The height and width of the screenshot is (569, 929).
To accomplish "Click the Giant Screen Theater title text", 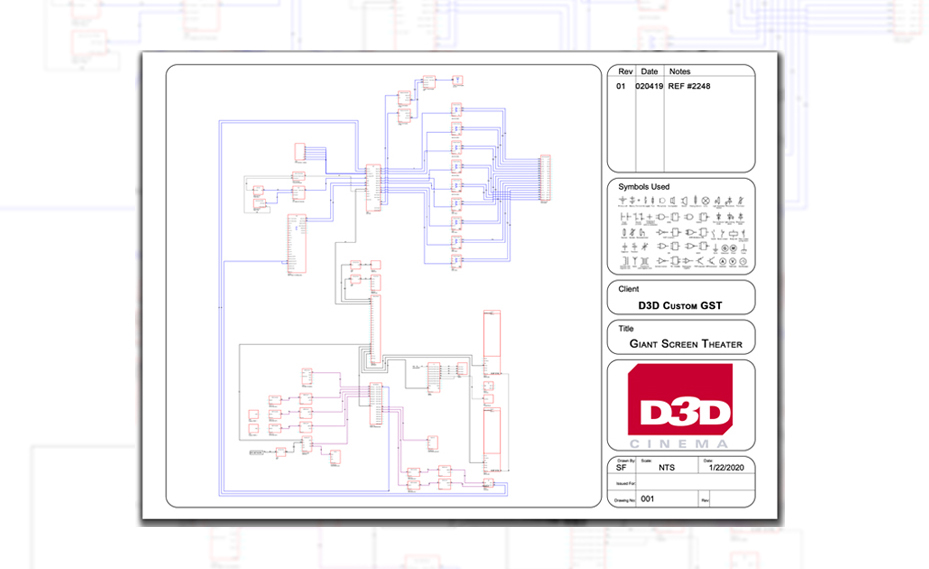I will point(685,343).
